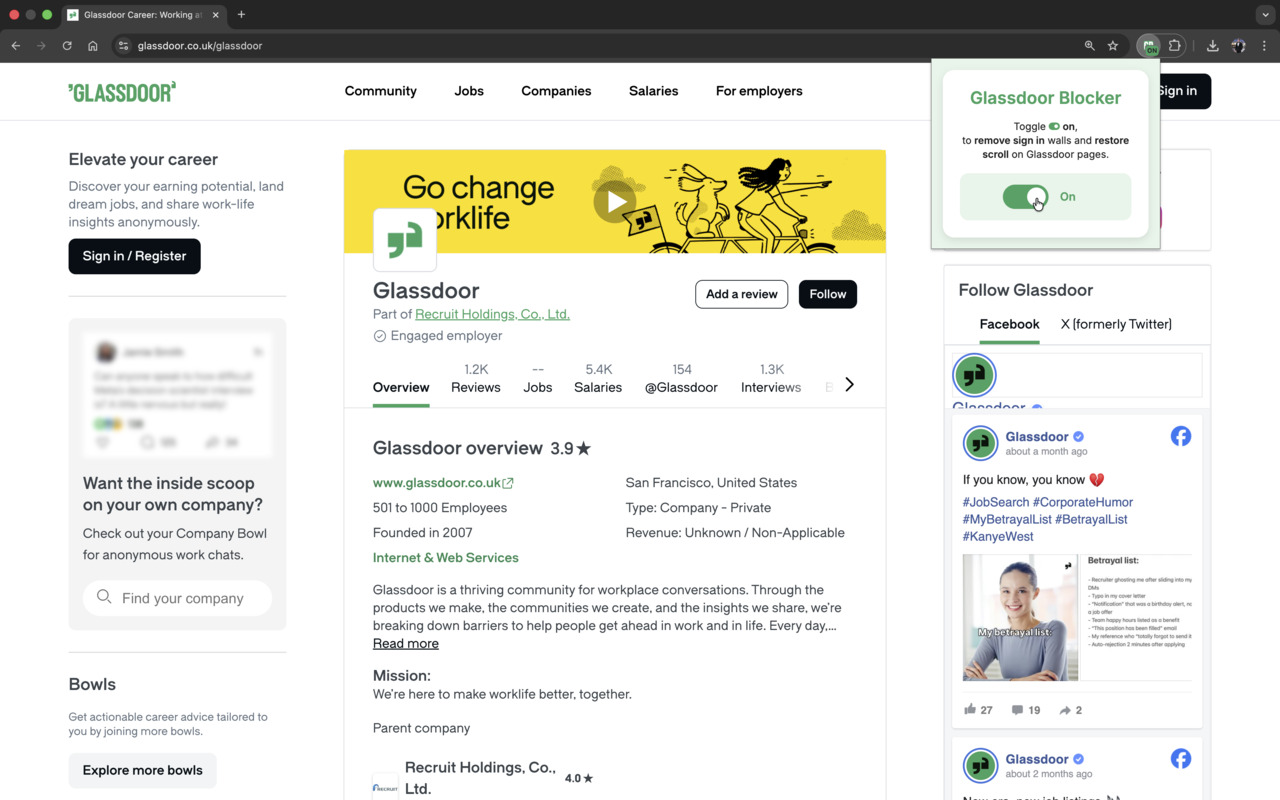Select the Overview tab
Viewport: 1280px width, 800px height.
[x=401, y=387]
